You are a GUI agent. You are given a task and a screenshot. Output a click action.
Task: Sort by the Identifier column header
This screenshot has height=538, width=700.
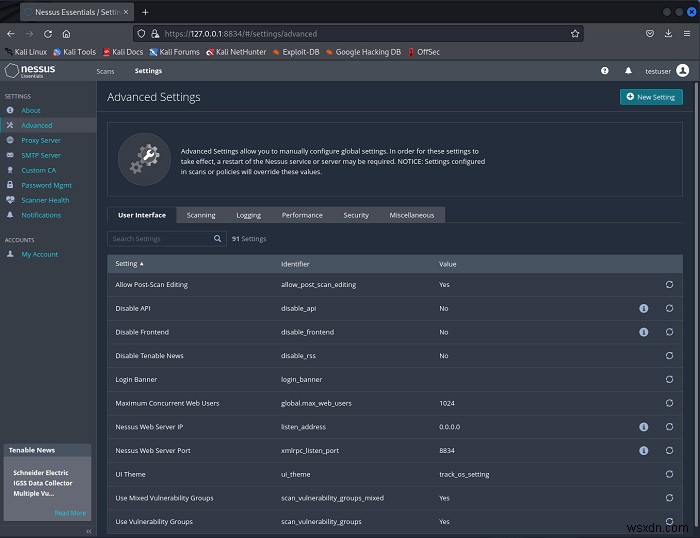tap(295, 264)
